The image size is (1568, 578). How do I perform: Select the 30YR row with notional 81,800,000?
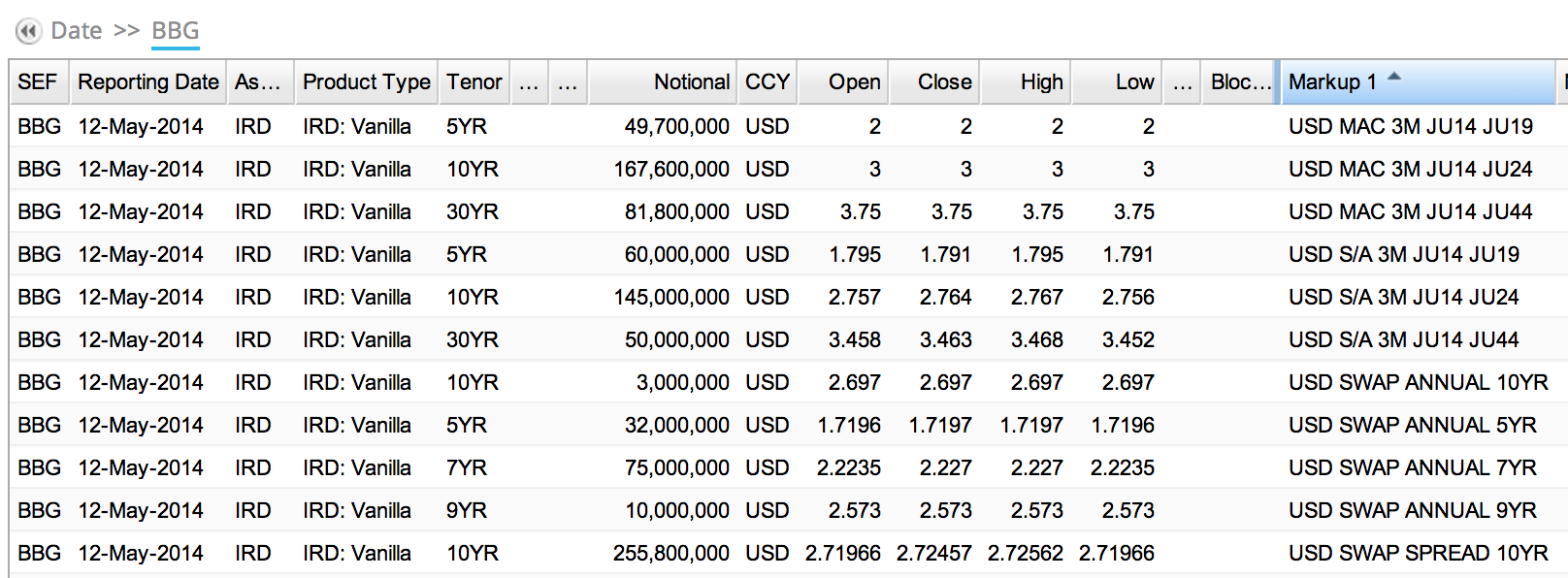pyautogui.click(x=788, y=211)
